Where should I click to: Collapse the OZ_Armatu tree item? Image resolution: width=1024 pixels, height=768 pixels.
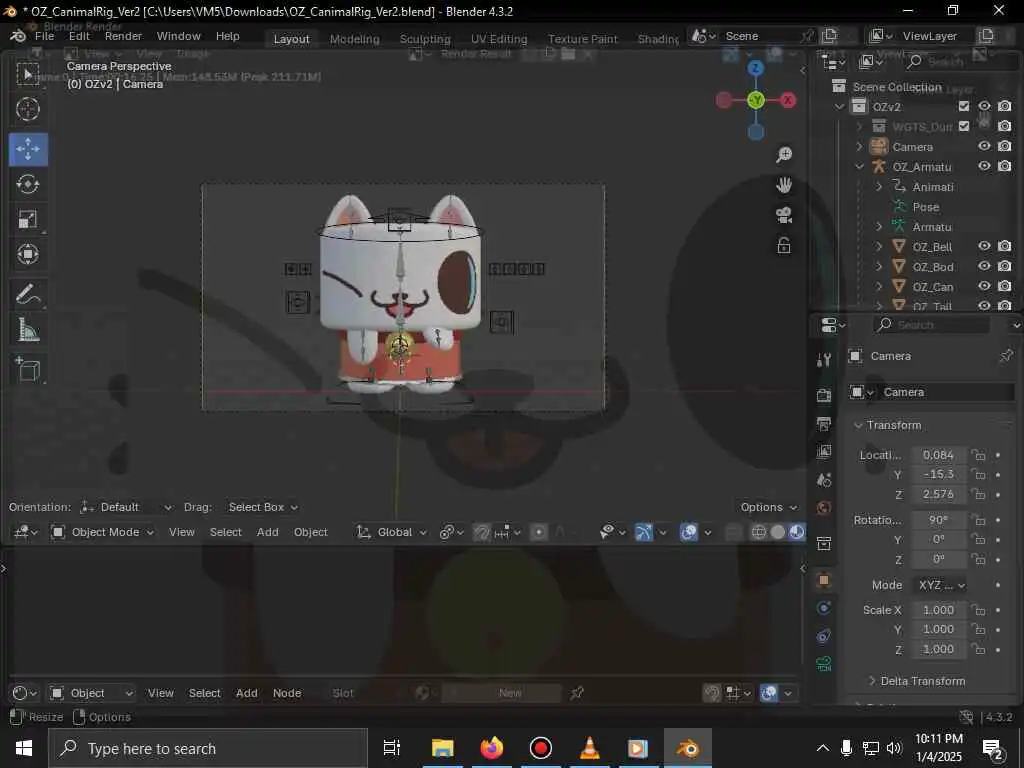[x=860, y=167]
